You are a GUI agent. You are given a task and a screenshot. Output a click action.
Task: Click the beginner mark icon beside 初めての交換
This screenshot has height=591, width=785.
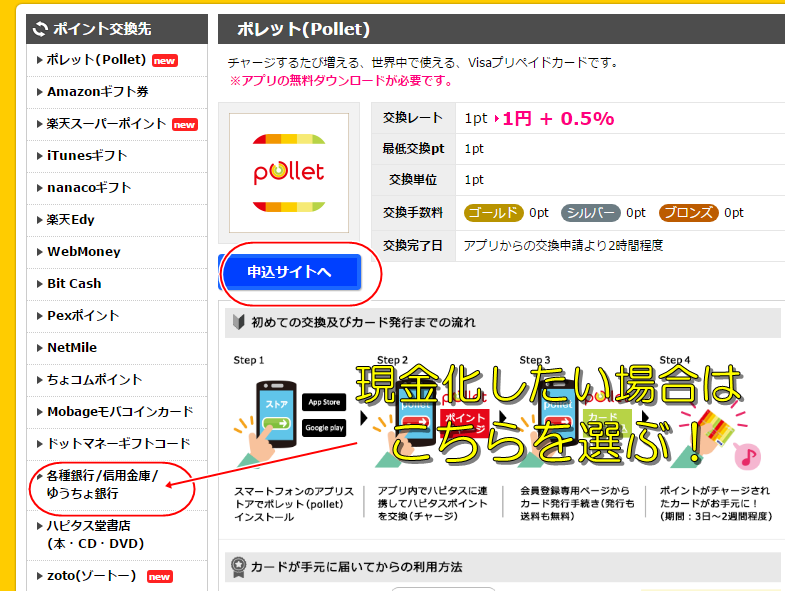click(x=239, y=322)
